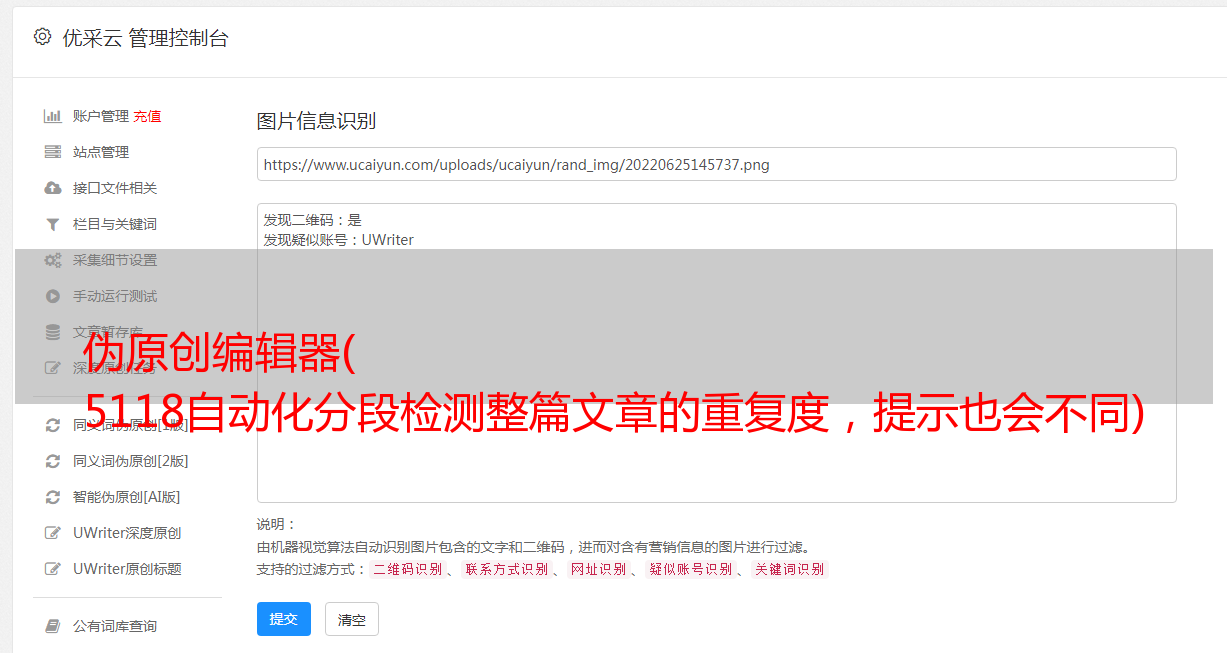
Task: Open 同义词伪原创[2版]
Action: point(131,461)
